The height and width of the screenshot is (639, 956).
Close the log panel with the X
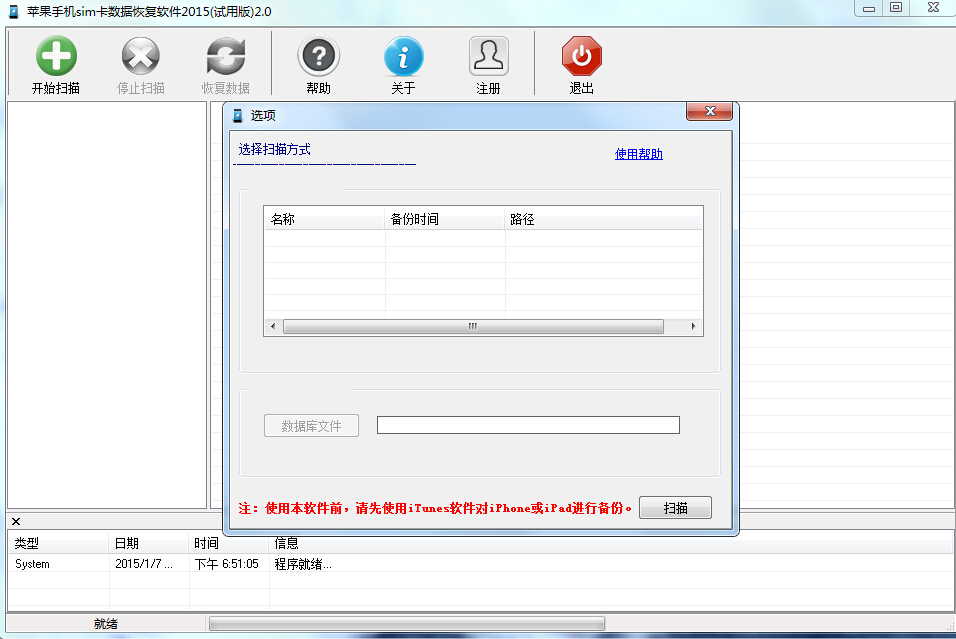[x=16, y=521]
